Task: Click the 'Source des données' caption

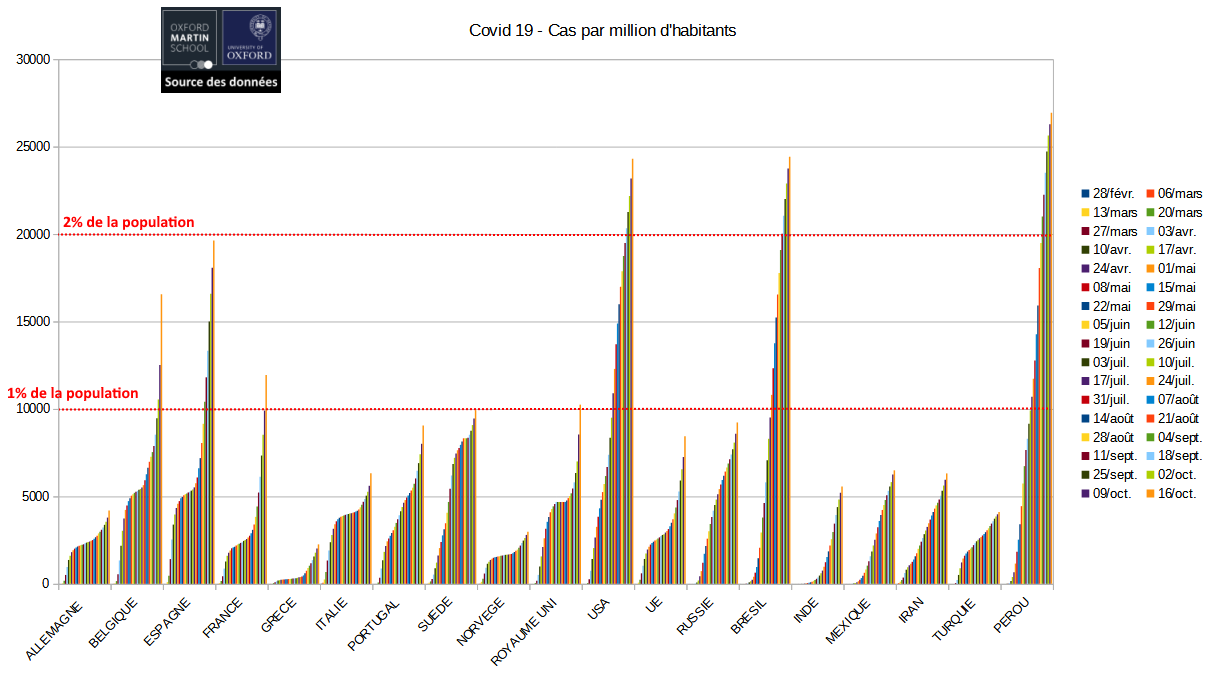Action: click(x=221, y=83)
